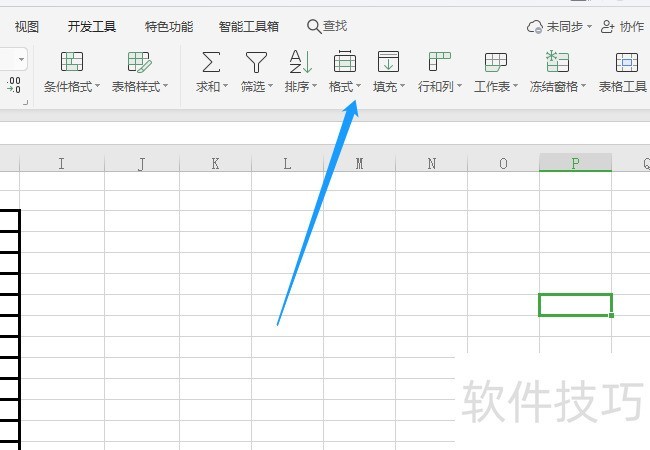Click the cloud not-synced icon
650x450 pixels.
point(535,27)
